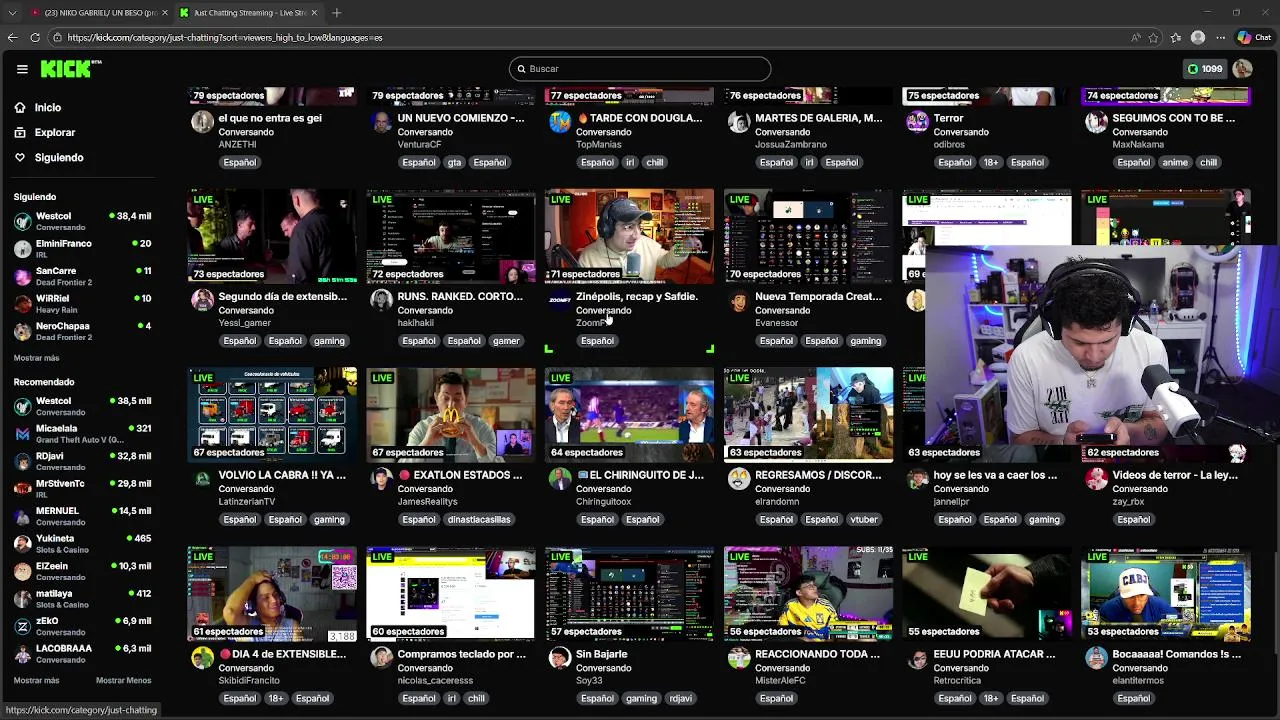The width and height of the screenshot is (1280, 720).
Task: Open the user profile avatar menu
Action: 1243,69
